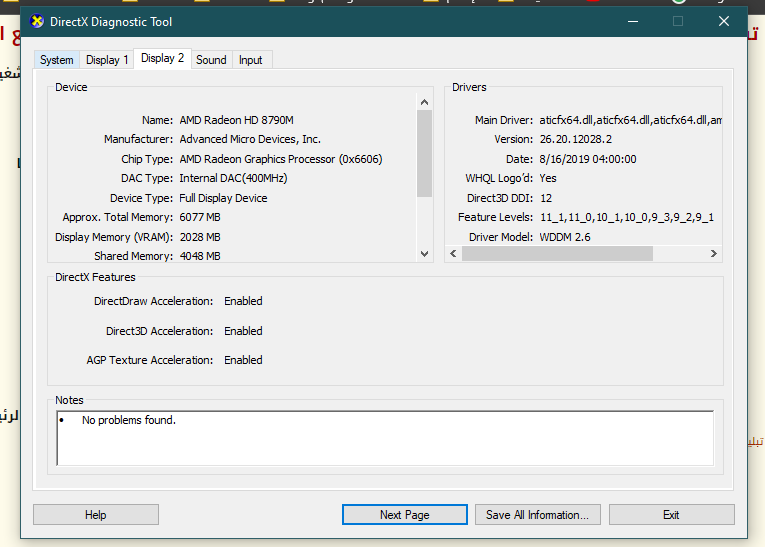
Task: Click AGP Texture Acceleration 'Enabled' status
Action: (x=243, y=360)
